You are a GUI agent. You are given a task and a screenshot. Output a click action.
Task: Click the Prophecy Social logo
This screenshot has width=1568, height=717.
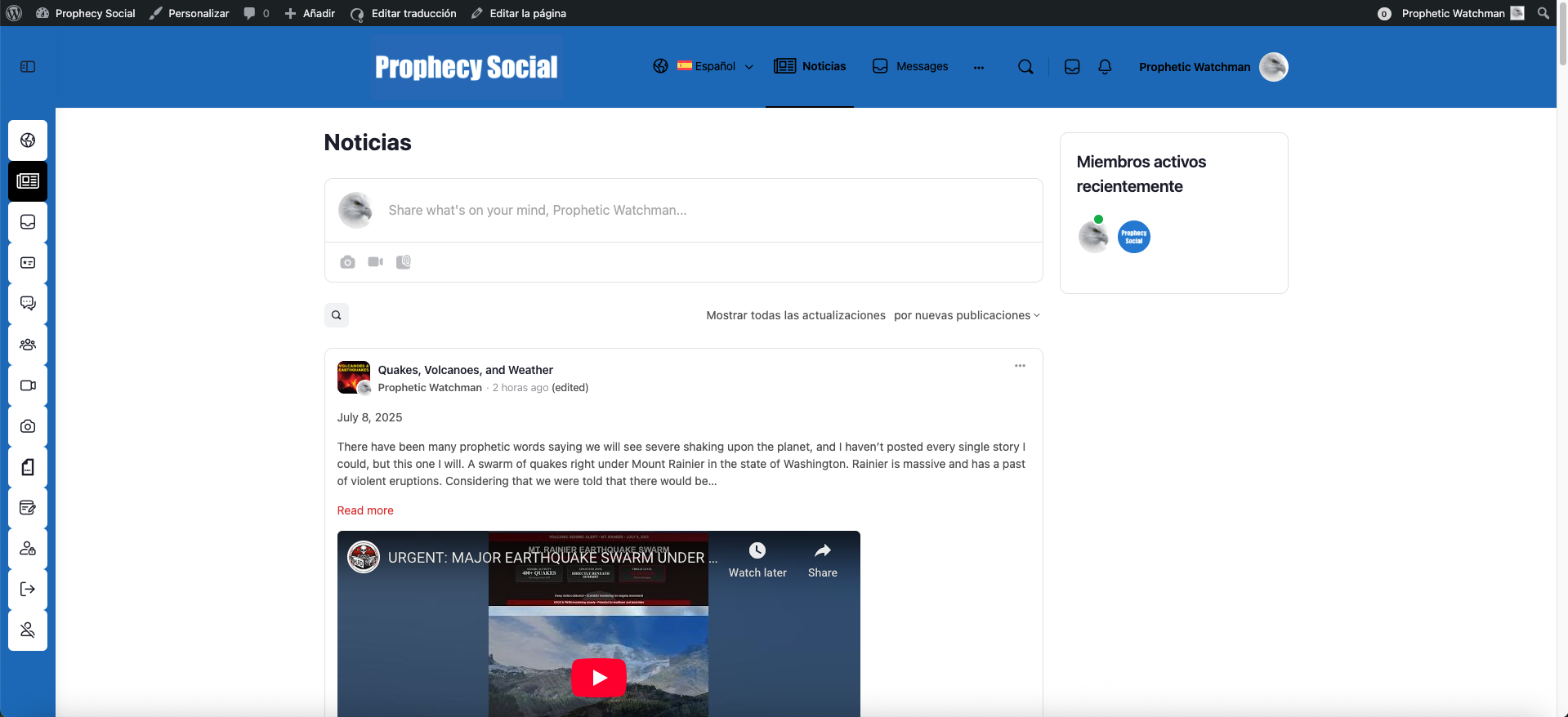(467, 67)
